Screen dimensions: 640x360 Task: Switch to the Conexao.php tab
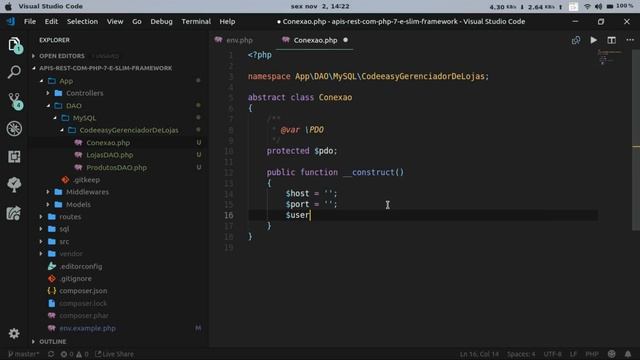click(315, 40)
